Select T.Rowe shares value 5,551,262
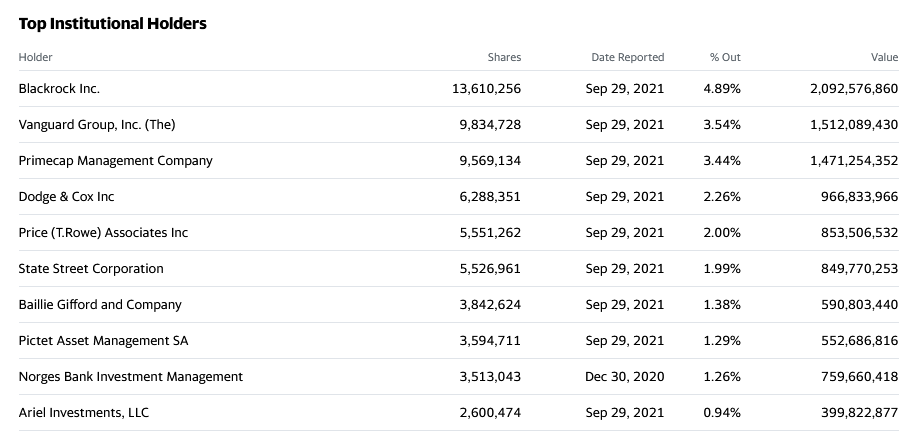 pyautogui.click(x=490, y=232)
